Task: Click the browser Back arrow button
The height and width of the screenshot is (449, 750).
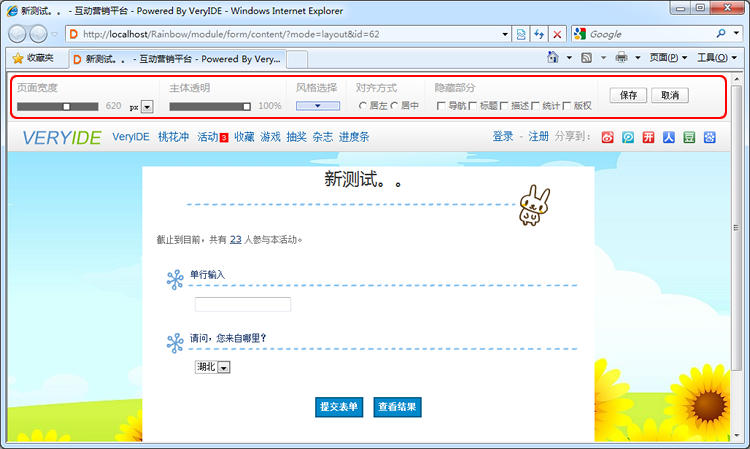Action: (17, 34)
